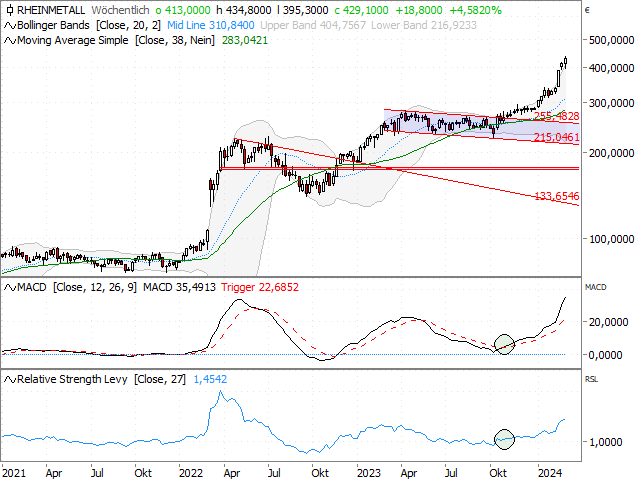
Task: Click the change value +18,8000
Action: pyautogui.click(x=419, y=10)
